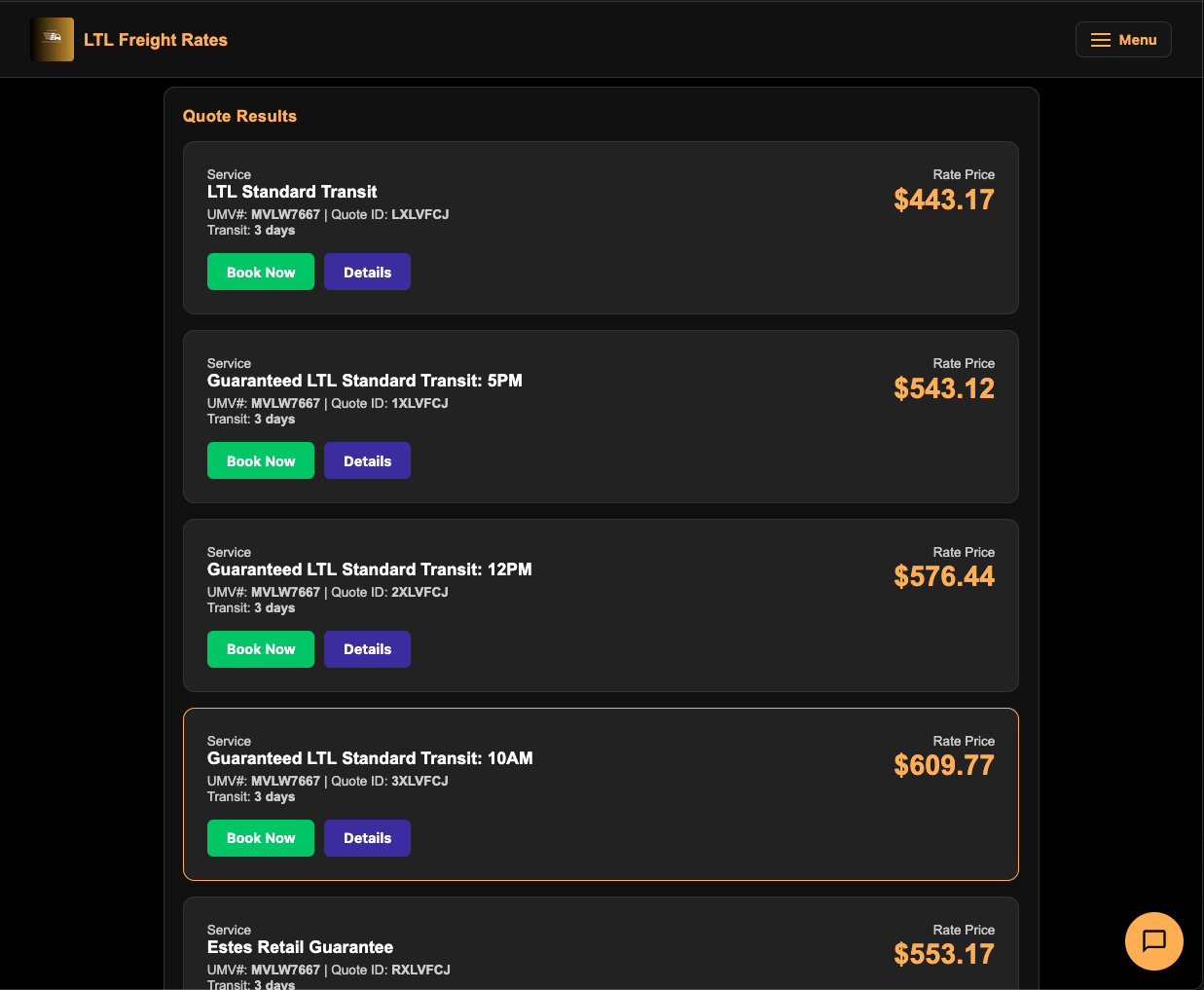
Task: Open Details for Guaranteed 10AM transit
Action: pyautogui.click(x=367, y=838)
